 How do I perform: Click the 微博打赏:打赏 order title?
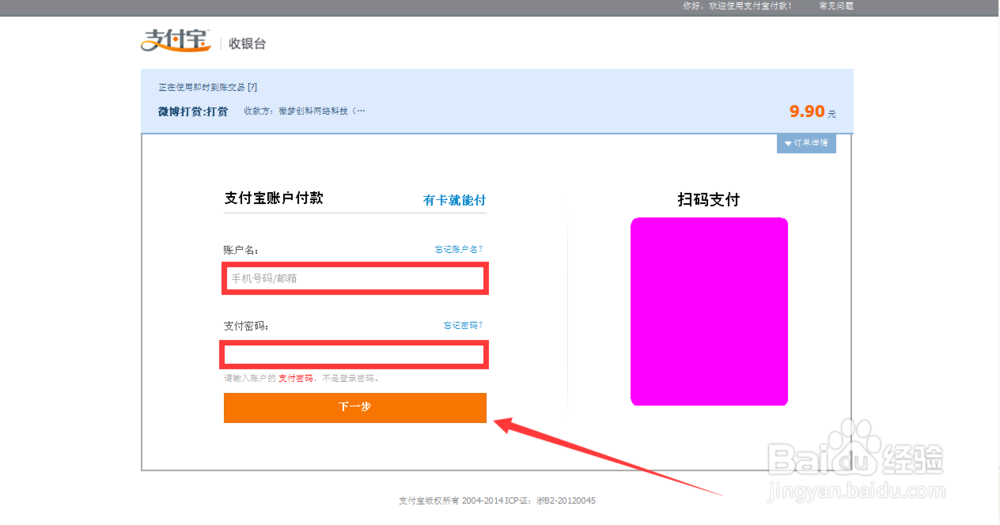(x=193, y=112)
